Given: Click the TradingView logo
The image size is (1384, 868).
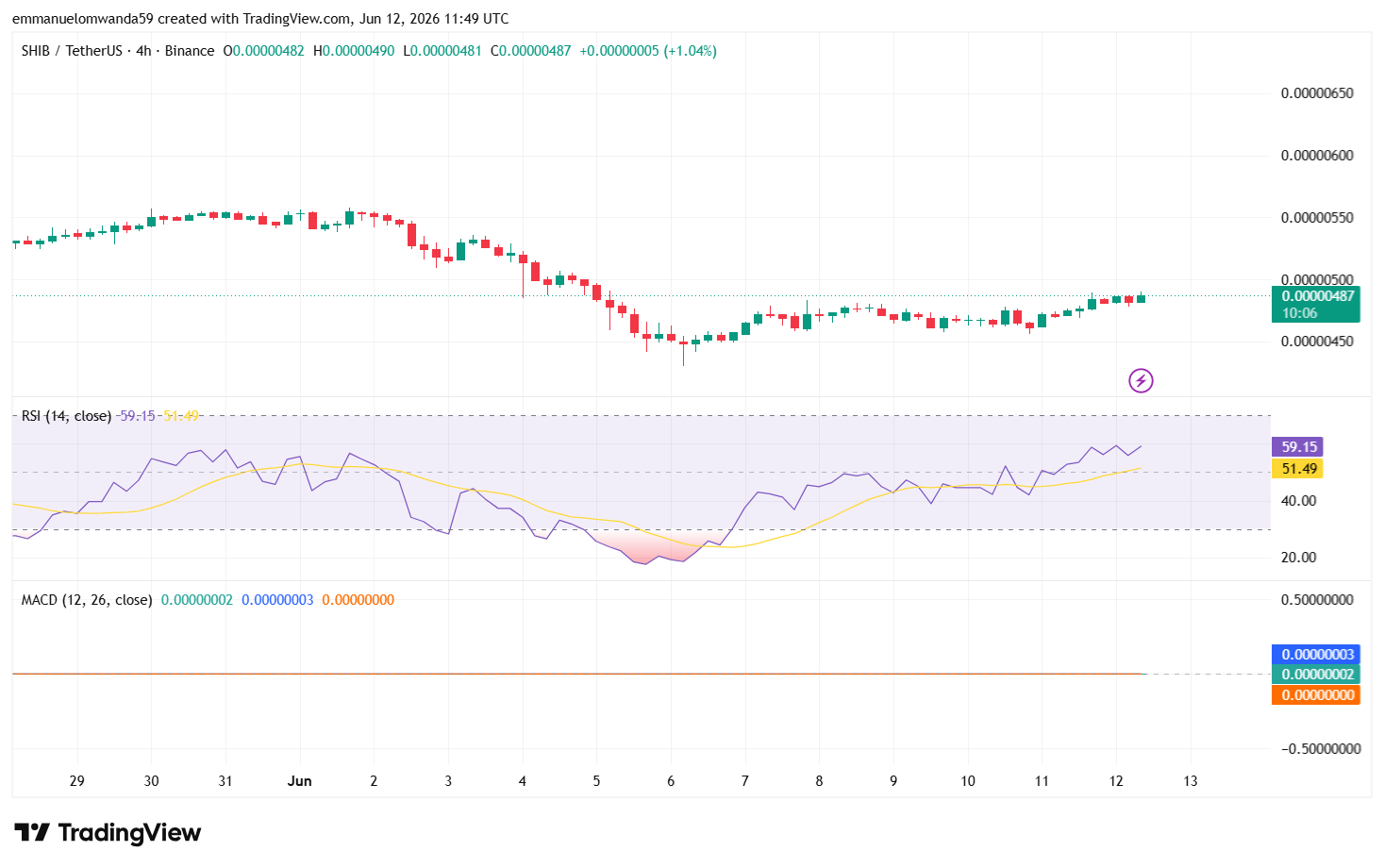Looking at the screenshot, I should tap(108, 832).
